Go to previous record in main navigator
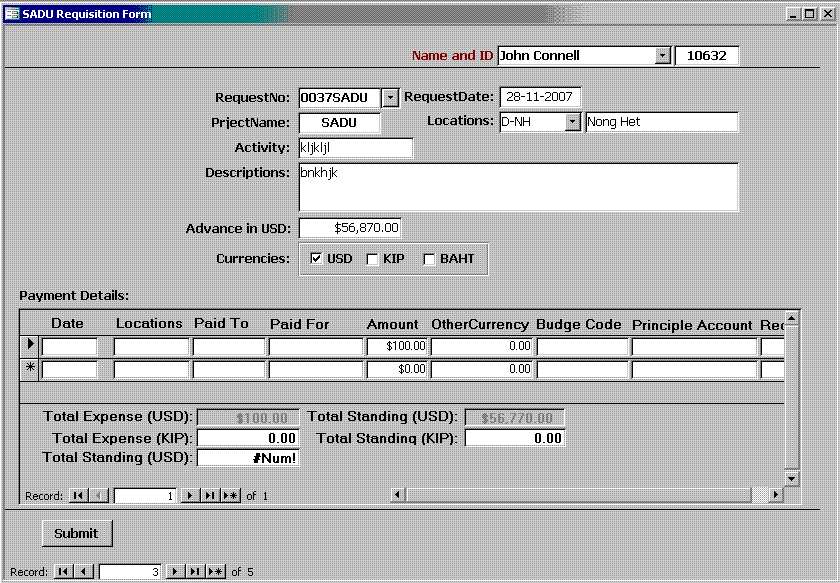This screenshot has height=583, width=840. click(x=84, y=572)
